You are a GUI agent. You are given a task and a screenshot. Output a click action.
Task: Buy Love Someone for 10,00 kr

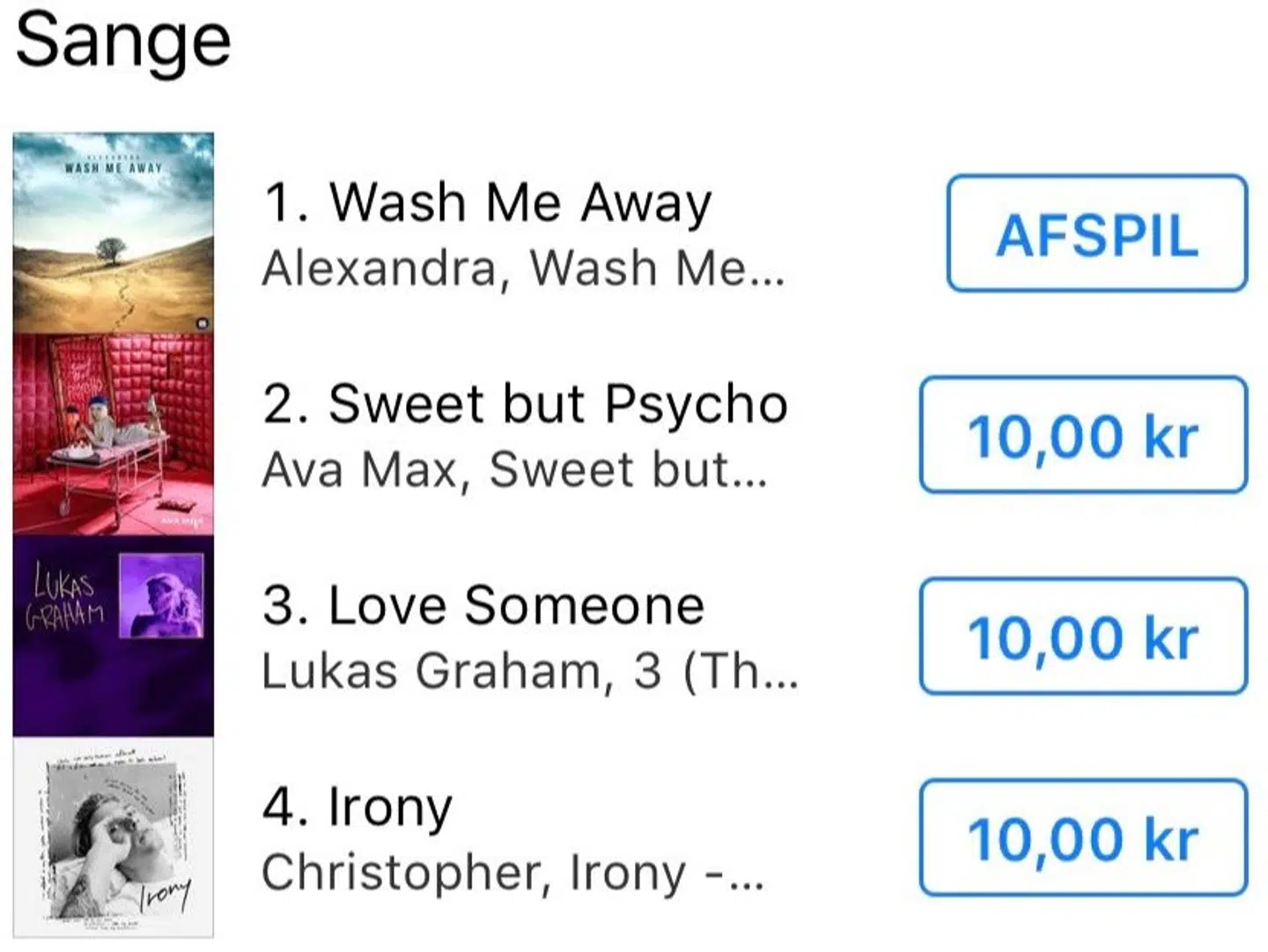tap(1083, 637)
